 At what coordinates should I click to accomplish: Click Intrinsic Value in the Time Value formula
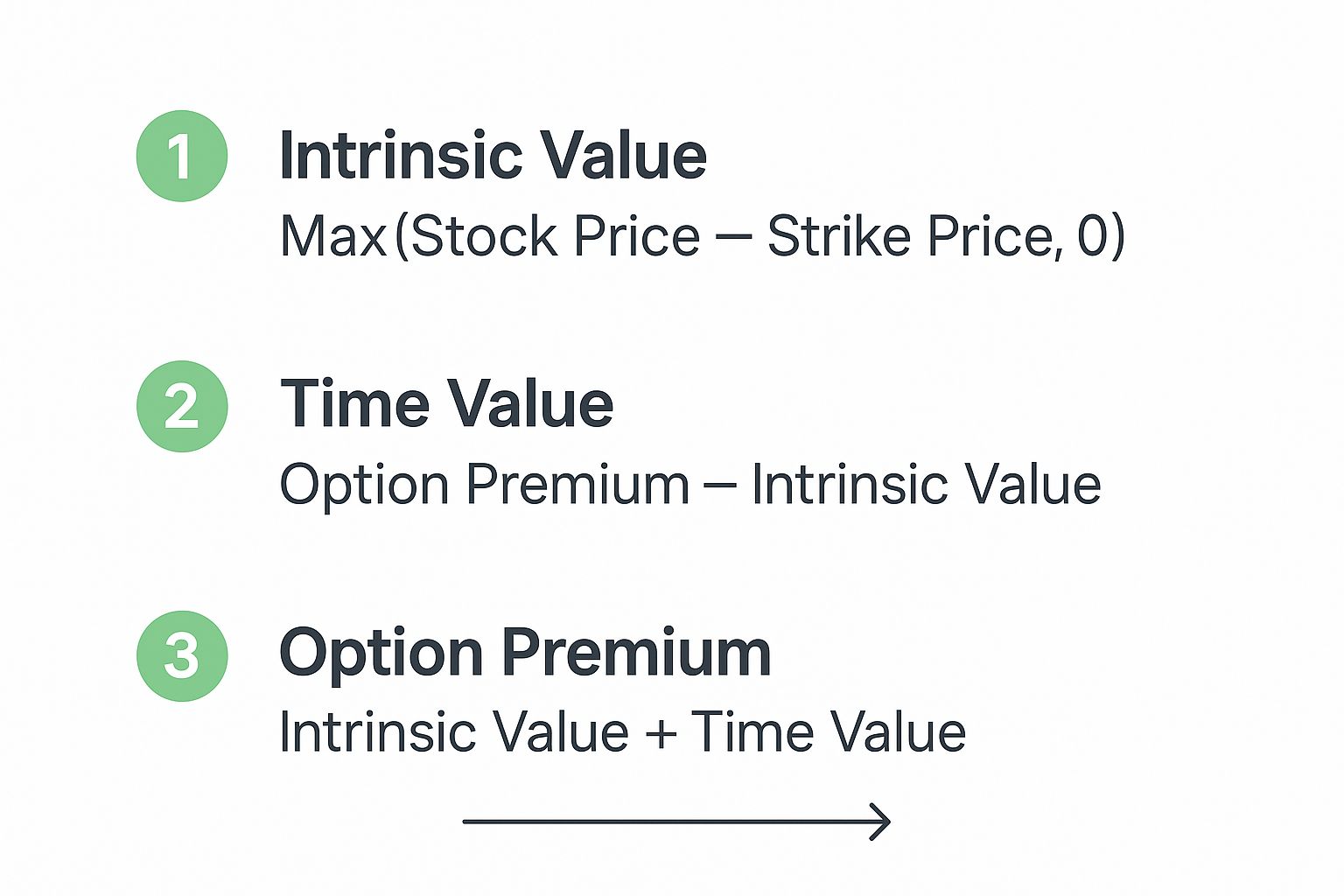(x=926, y=484)
